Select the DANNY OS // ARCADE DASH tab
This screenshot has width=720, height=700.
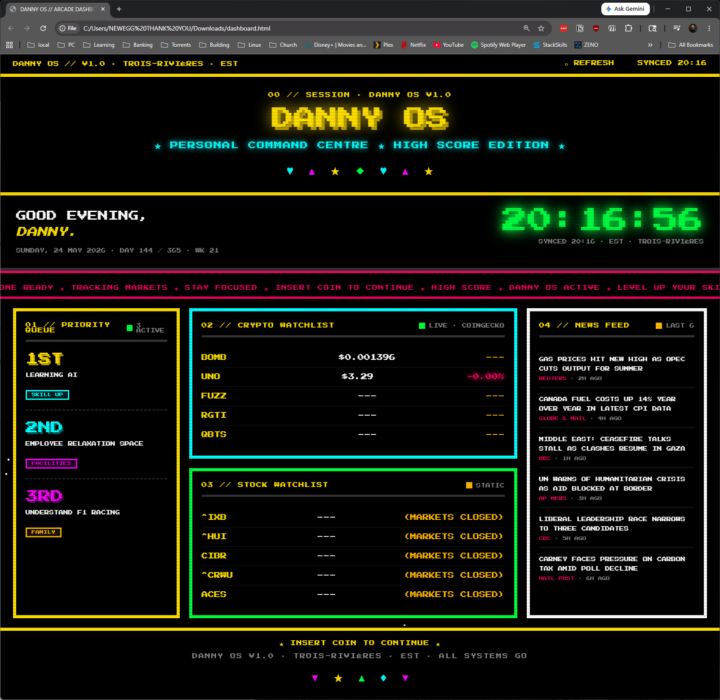click(x=57, y=9)
